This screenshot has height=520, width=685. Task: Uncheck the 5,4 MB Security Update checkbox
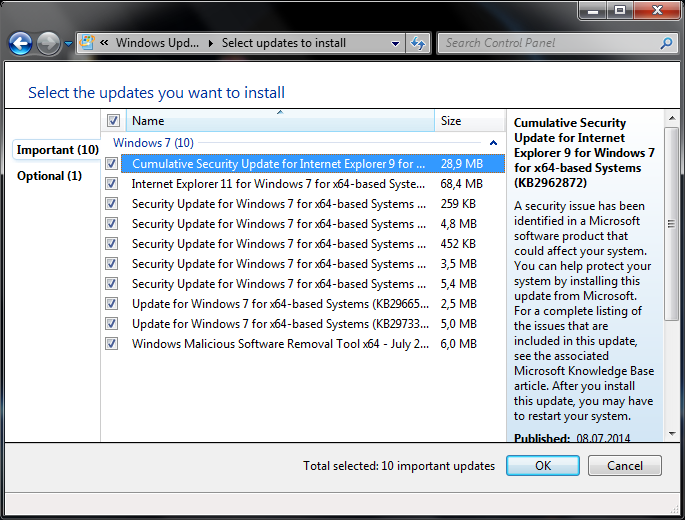click(111, 284)
